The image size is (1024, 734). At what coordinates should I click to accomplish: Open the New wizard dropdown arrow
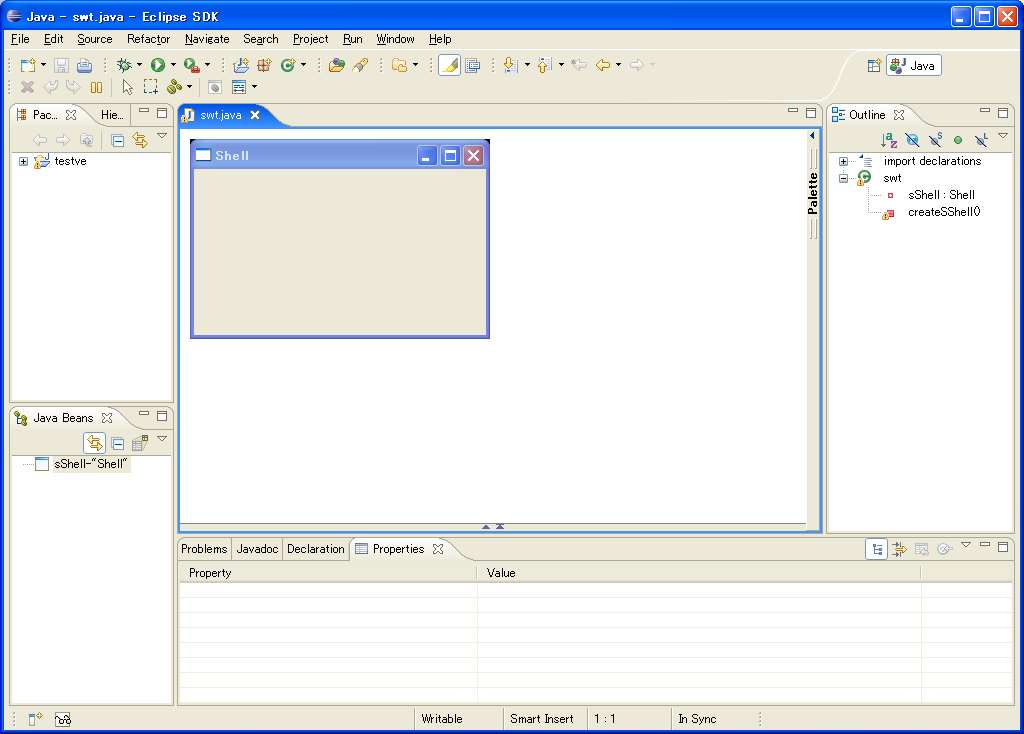pyautogui.click(x=44, y=65)
